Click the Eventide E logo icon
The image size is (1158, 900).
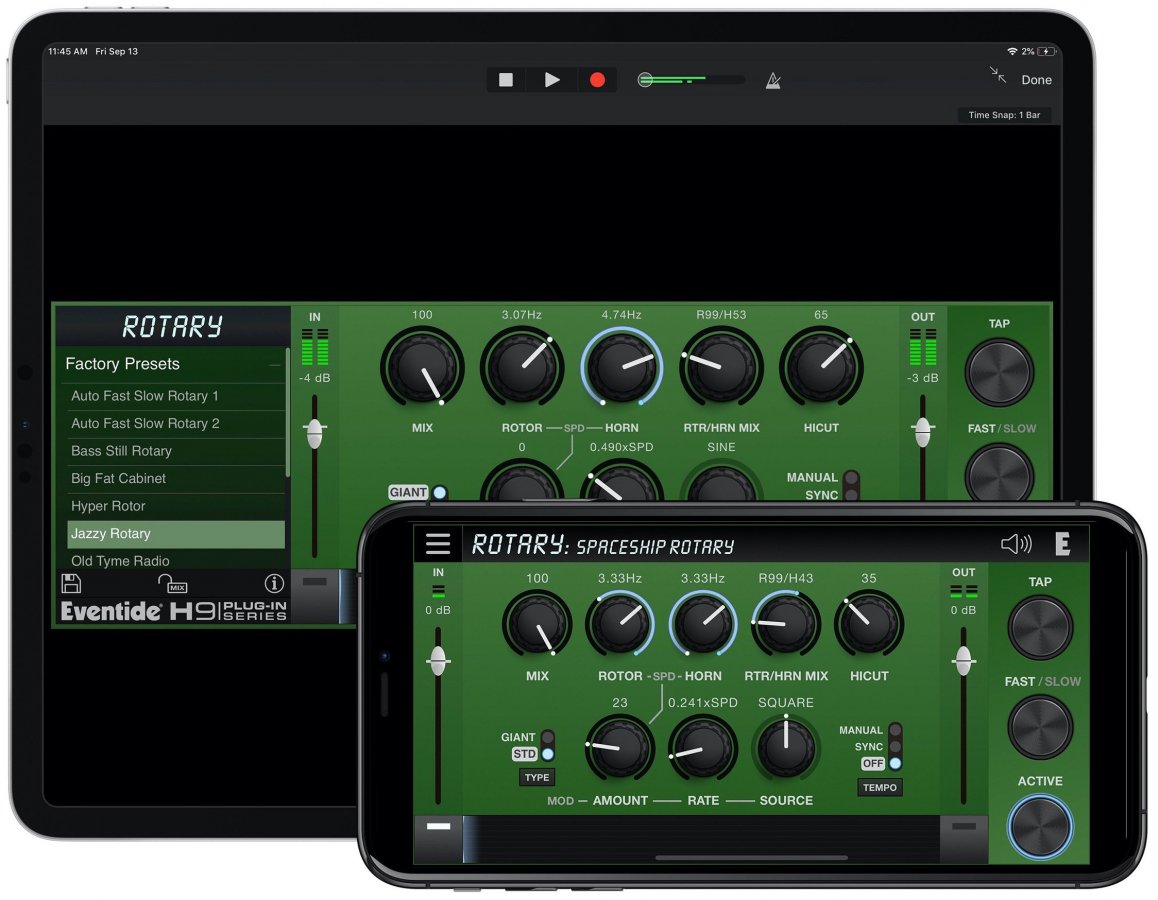click(x=1062, y=544)
